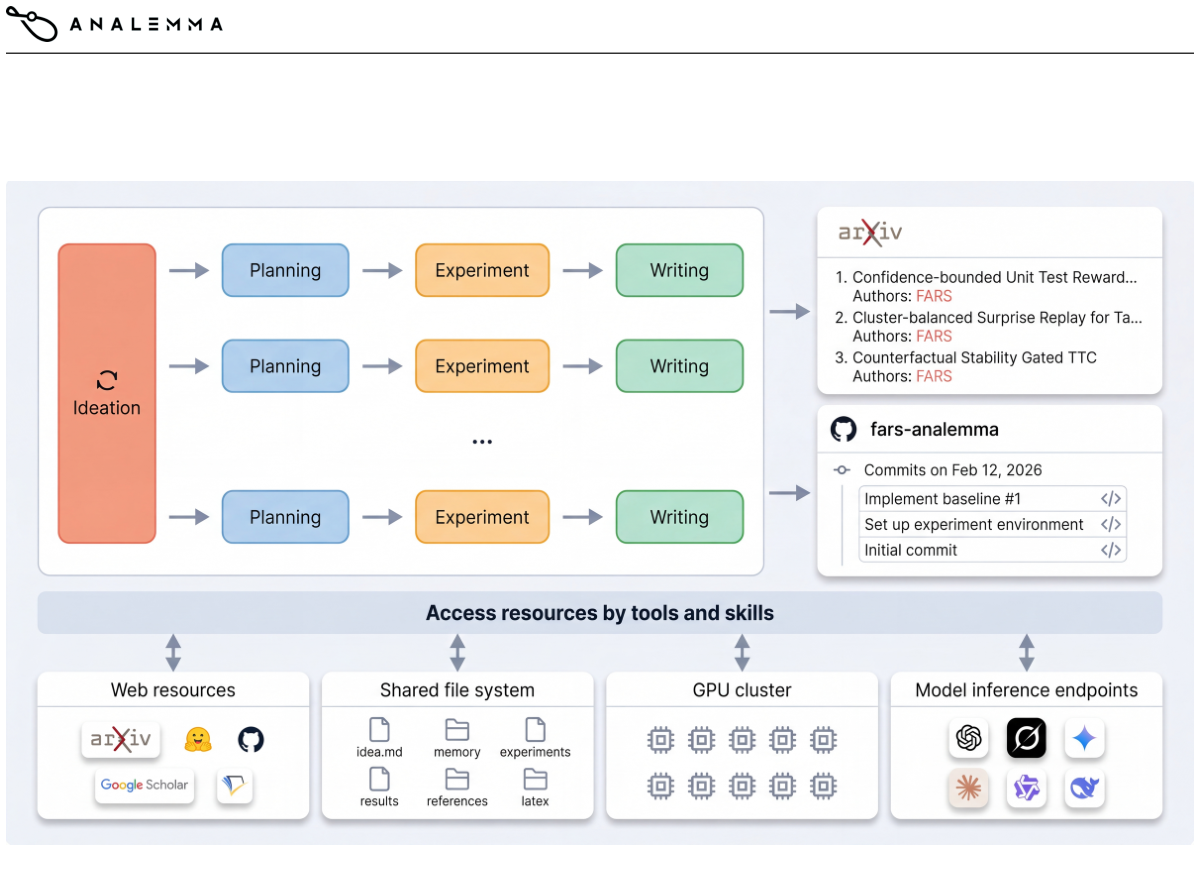Click the blue Gemini sparkle icon
The height and width of the screenshot is (879, 1200).
pyautogui.click(x=1084, y=738)
